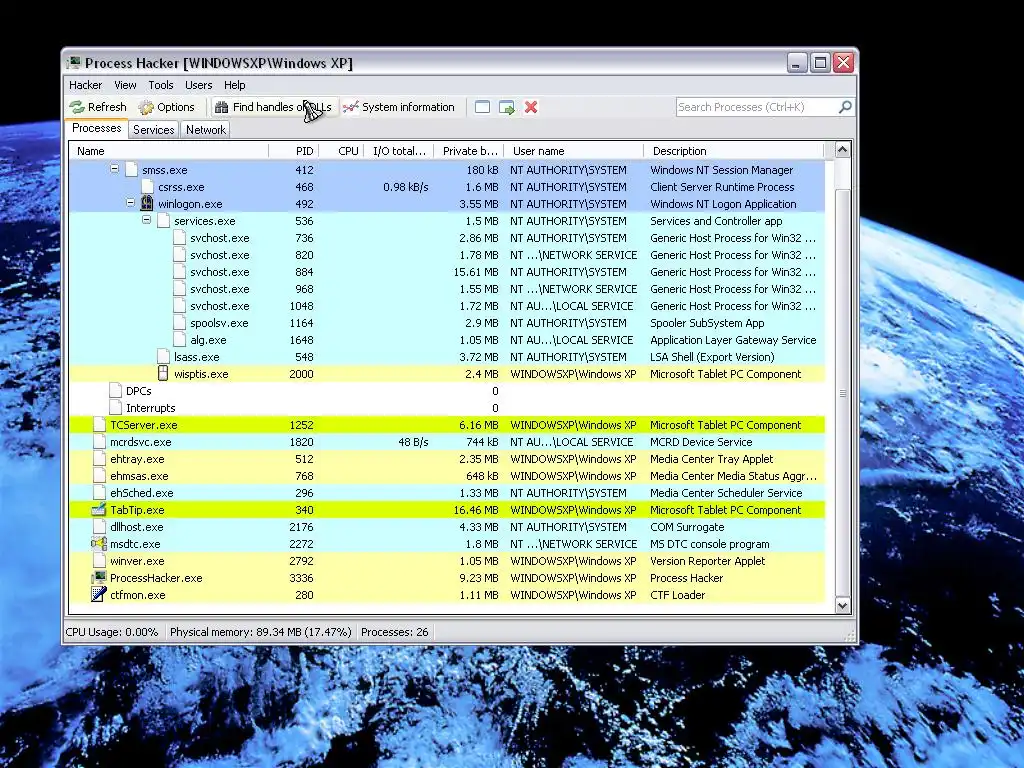Screen dimensions: 1024x768
Task: Click the vertical scrollbar thumb
Action: click(842, 393)
